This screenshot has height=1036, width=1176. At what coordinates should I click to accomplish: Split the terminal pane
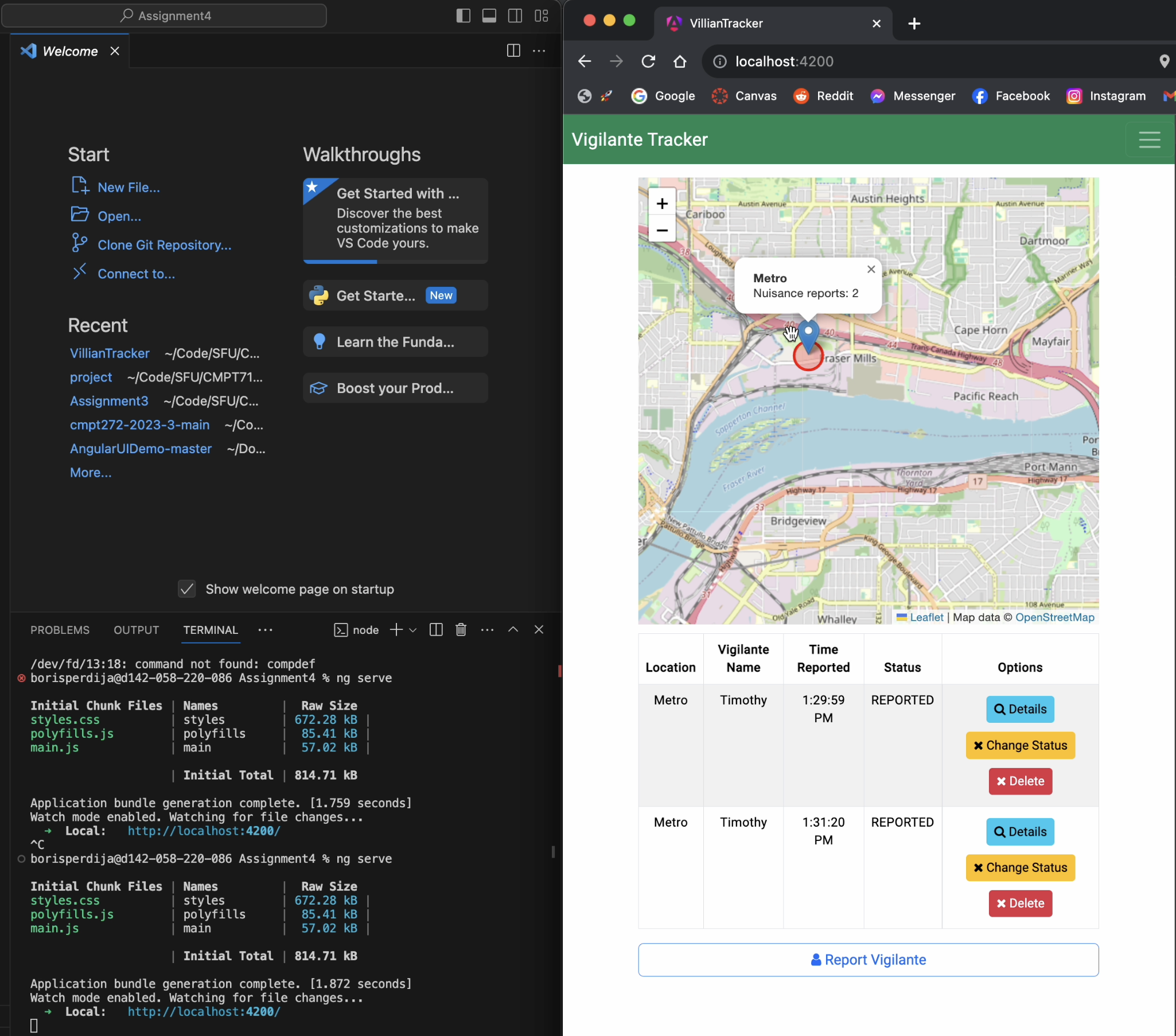(x=435, y=630)
